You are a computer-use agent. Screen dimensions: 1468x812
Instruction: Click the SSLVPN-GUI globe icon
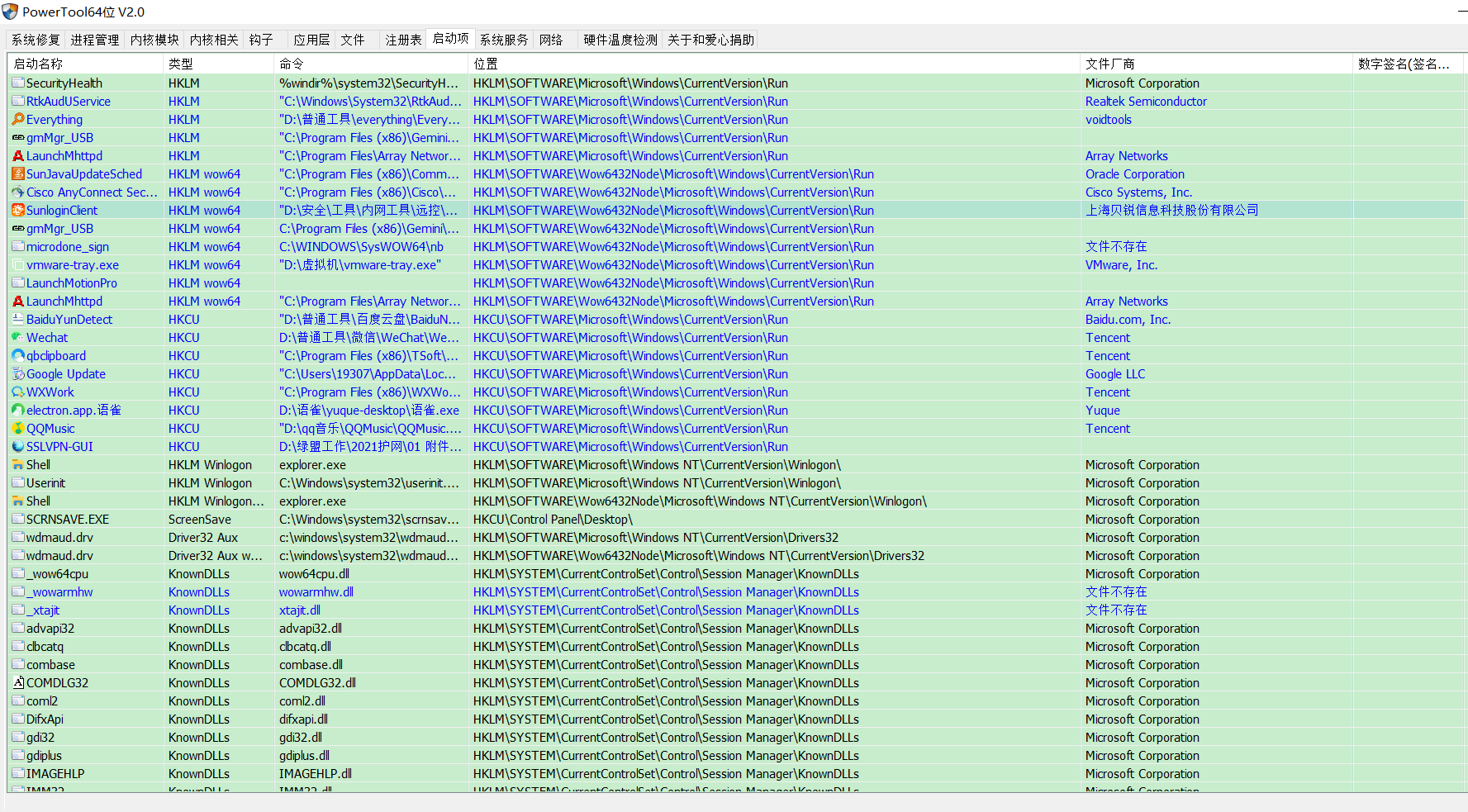[18, 446]
